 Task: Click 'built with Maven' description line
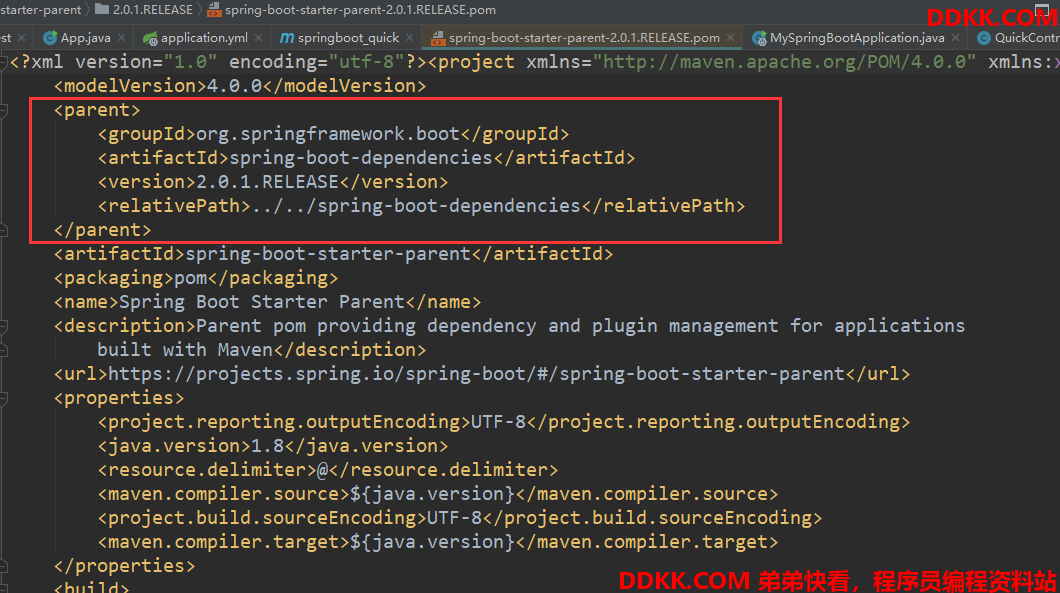coord(262,350)
